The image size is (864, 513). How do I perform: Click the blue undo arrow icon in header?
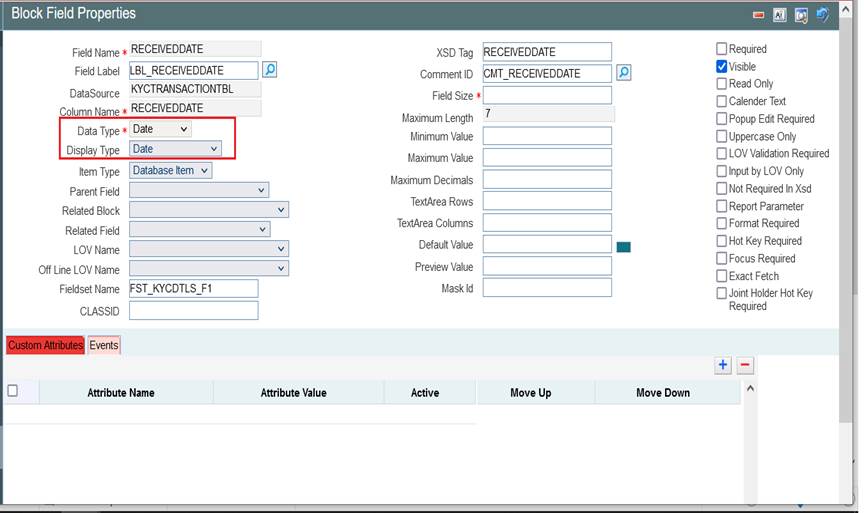coord(822,14)
